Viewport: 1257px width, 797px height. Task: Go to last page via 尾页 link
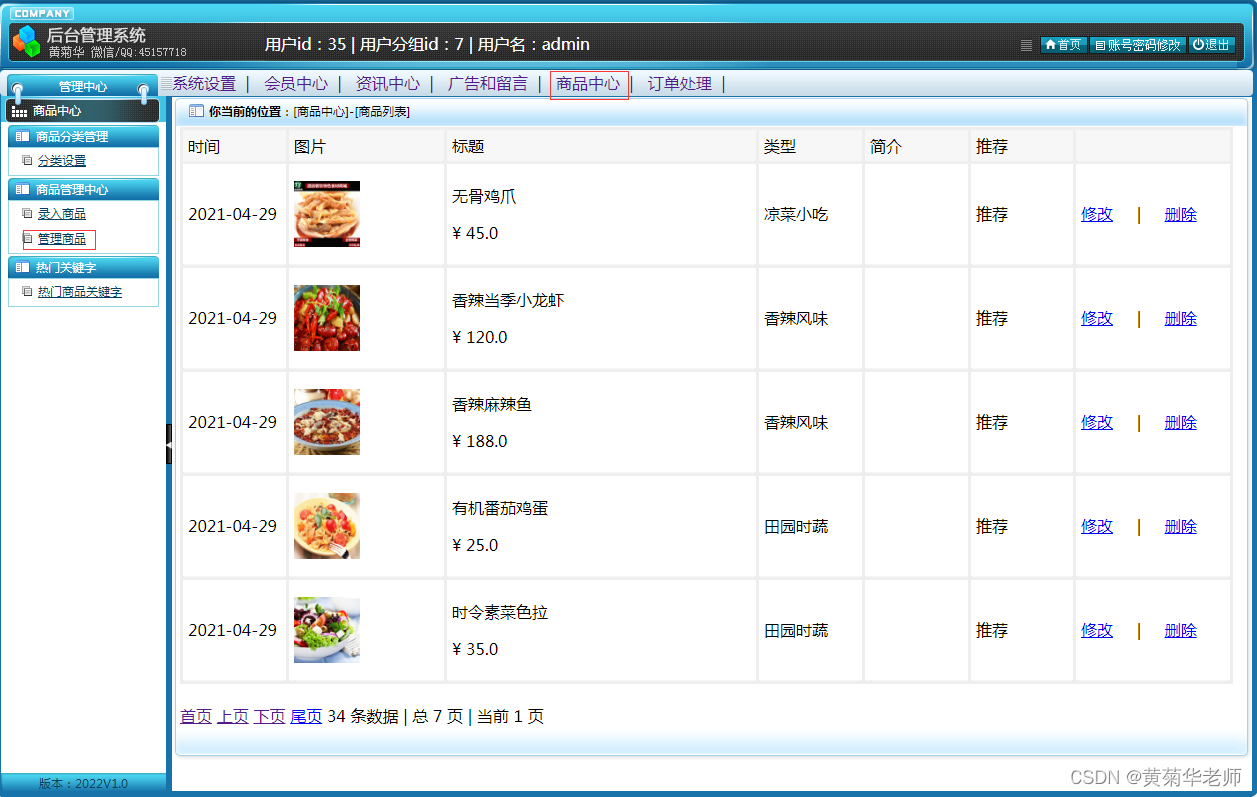(305, 716)
